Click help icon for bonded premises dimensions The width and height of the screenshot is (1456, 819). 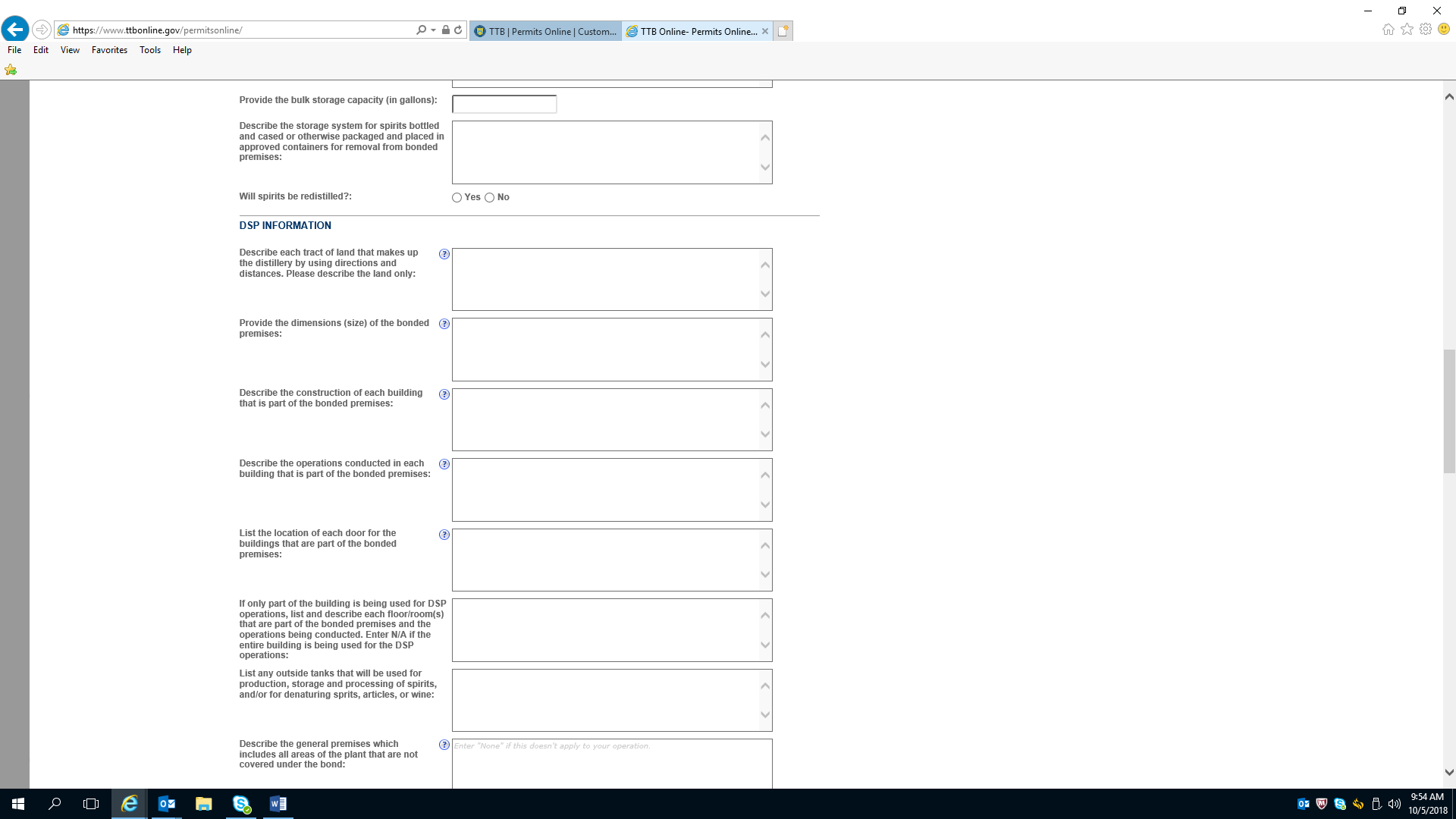tap(444, 324)
